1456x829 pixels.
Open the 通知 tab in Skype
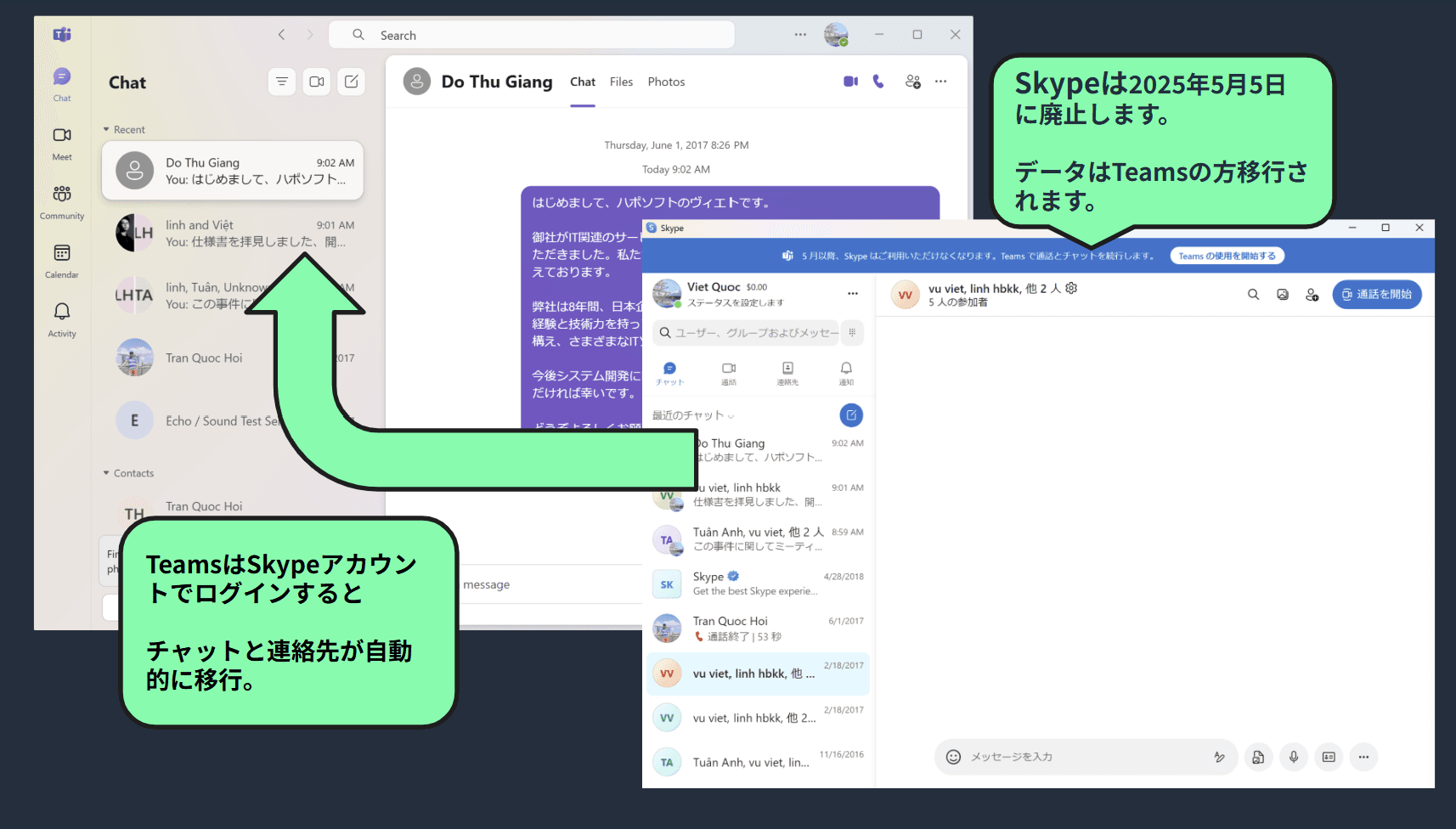(x=846, y=373)
